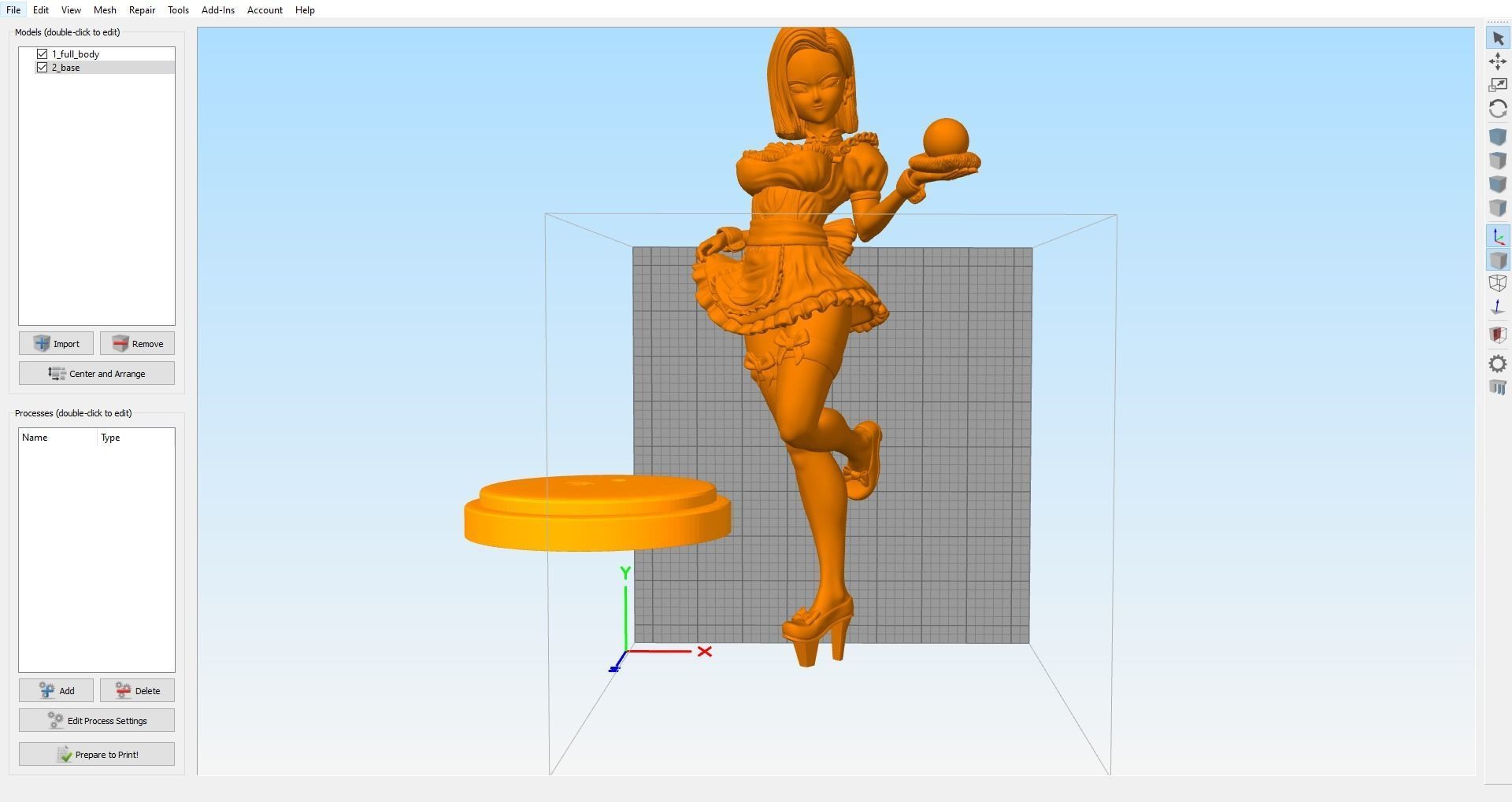Activate the scale models tool
The height and width of the screenshot is (802, 1512).
pos(1498,85)
